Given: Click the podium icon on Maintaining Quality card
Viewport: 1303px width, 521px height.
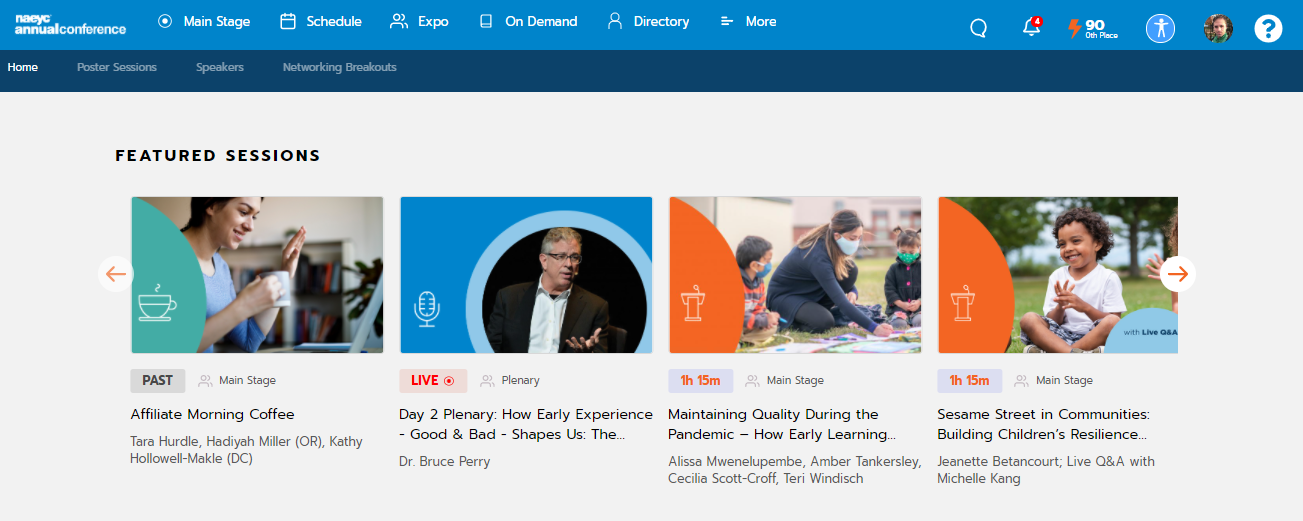Looking at the screenshot, I should (693, 303).
